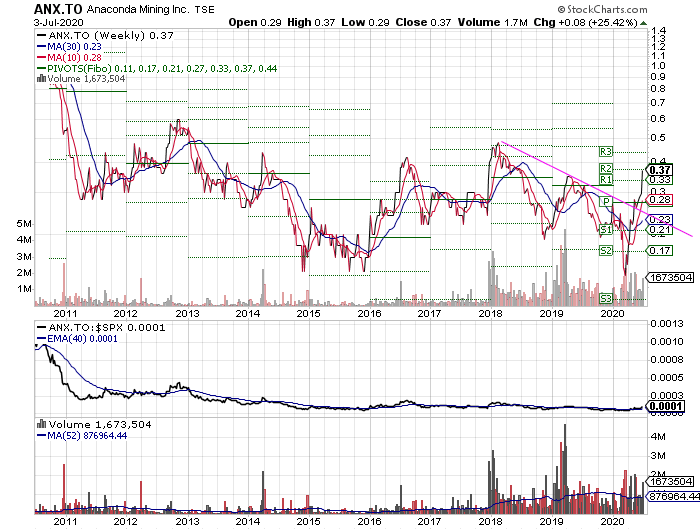This screenshot has width=700, height=530.
Task: Click the R2 pivot label
Action: [605, 168]
